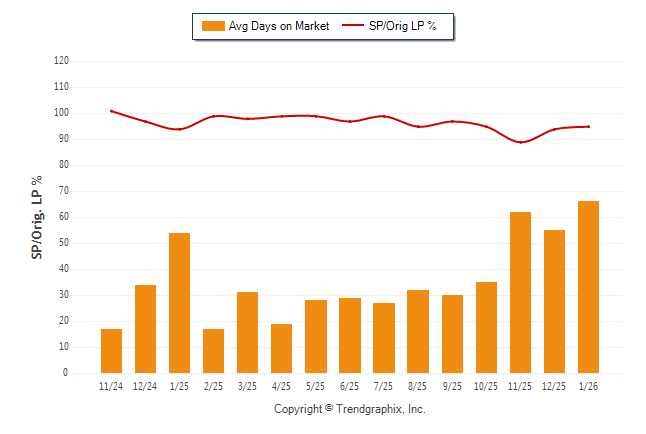The height and width of the screenshot is (434, 646).
Task: Toggle the Avg Days on Market legend label
Action: coord(279,26)
